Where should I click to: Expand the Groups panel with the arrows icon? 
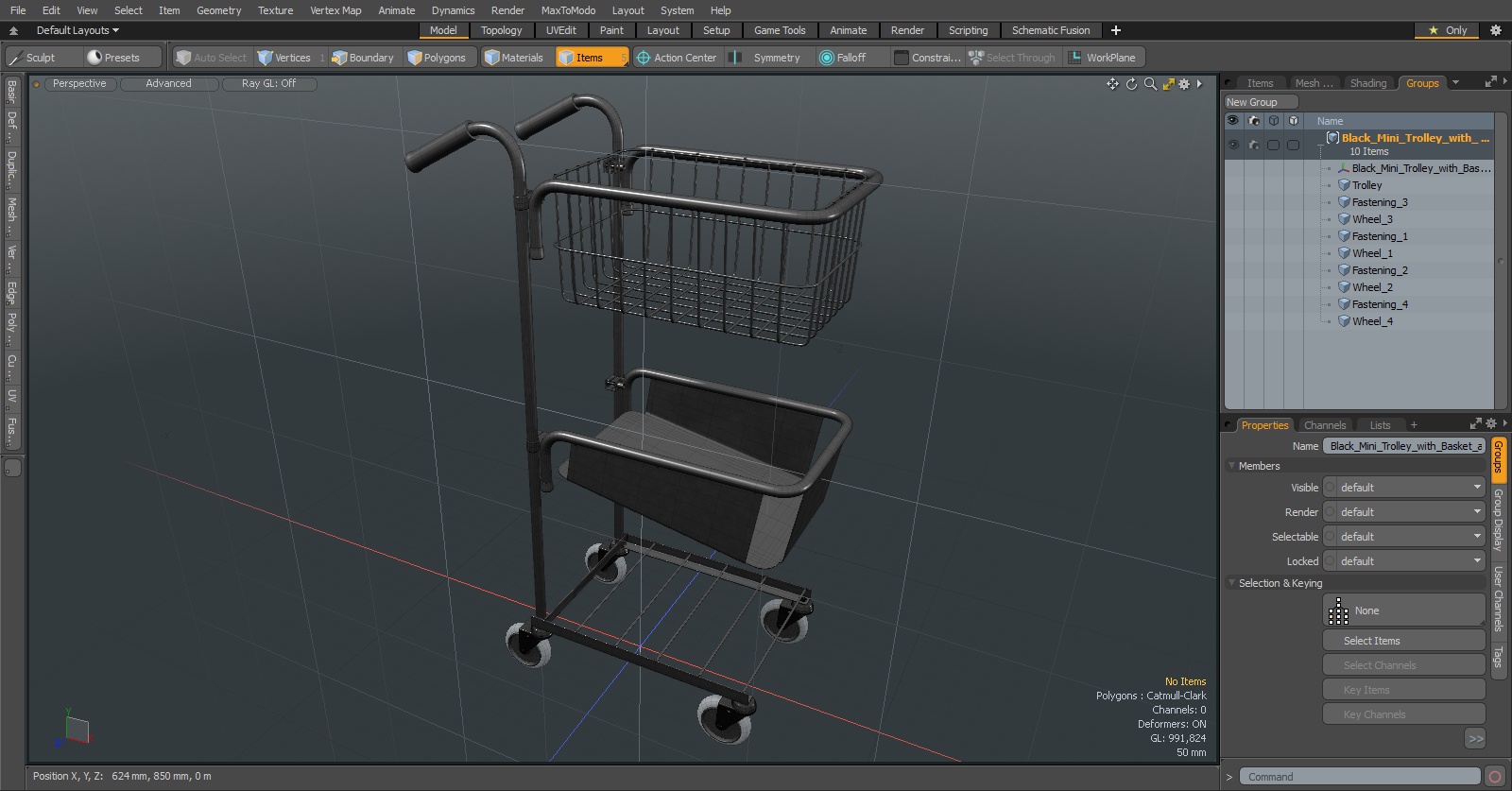pyautogui.click(x=1491, y=82)
